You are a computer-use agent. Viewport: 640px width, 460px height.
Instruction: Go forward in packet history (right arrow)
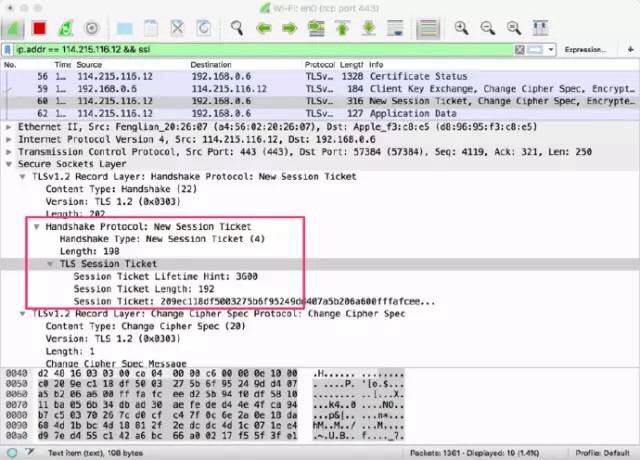[289, 28]
